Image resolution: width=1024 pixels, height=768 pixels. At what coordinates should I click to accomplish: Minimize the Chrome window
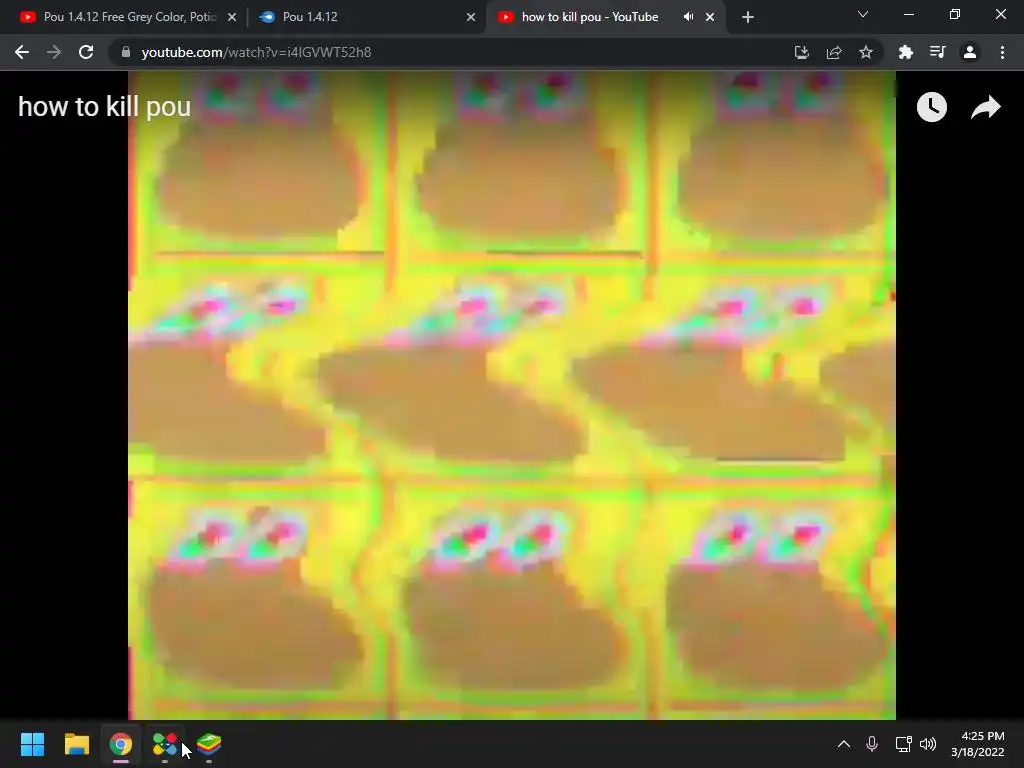908,14
